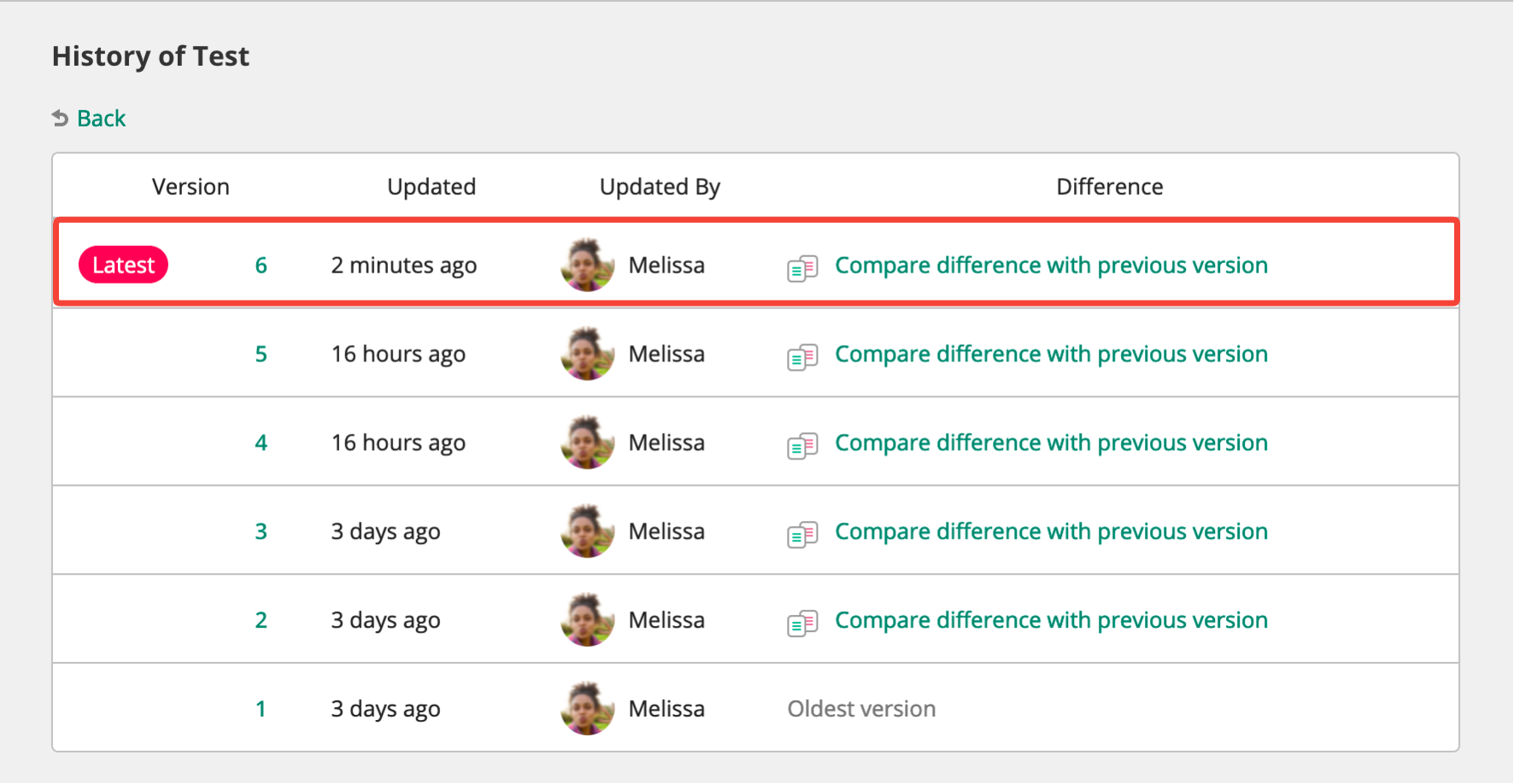Open version 1, the oldest version

(x=261, y=709)
